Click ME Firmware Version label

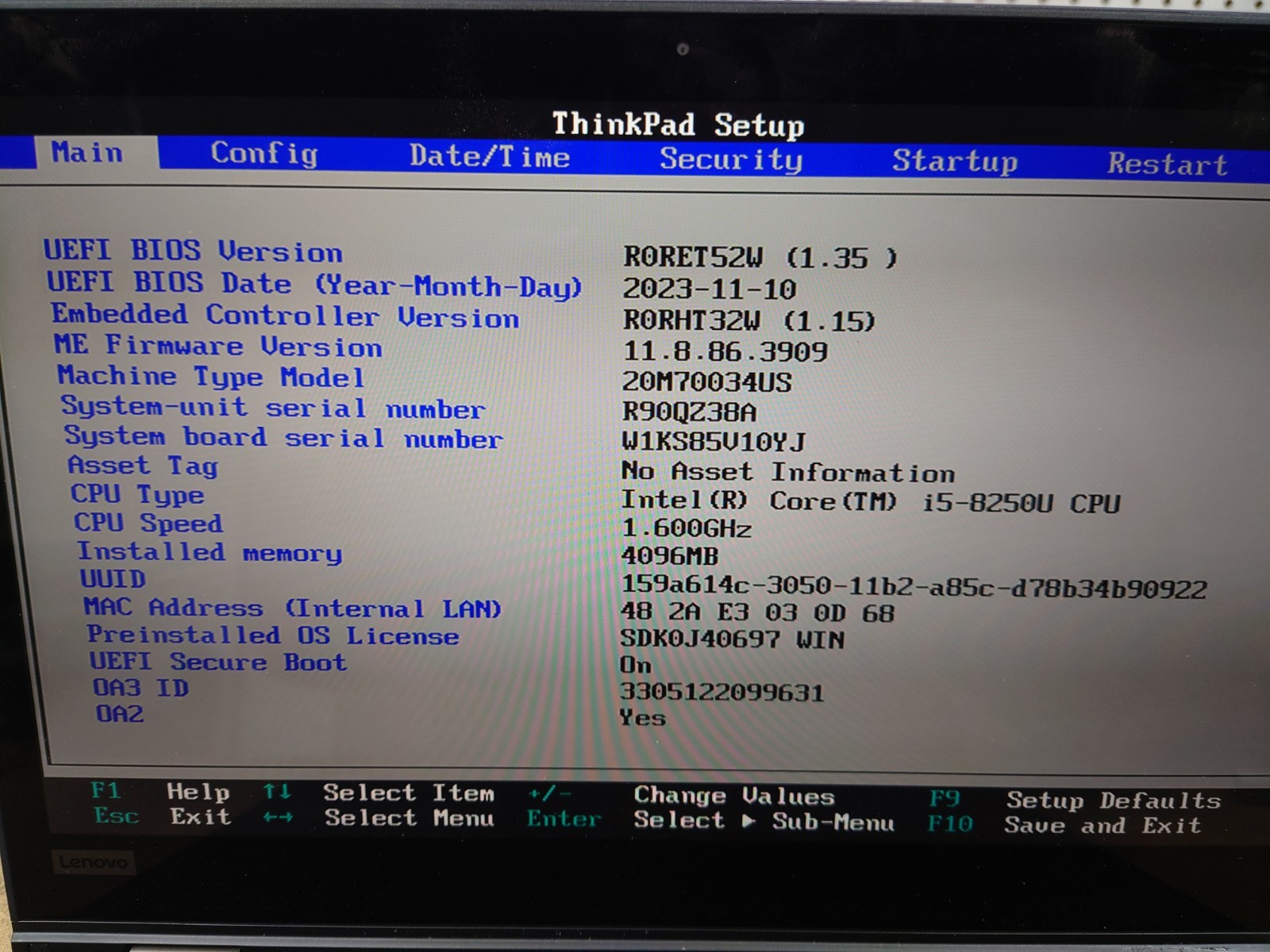pos(218,346)
